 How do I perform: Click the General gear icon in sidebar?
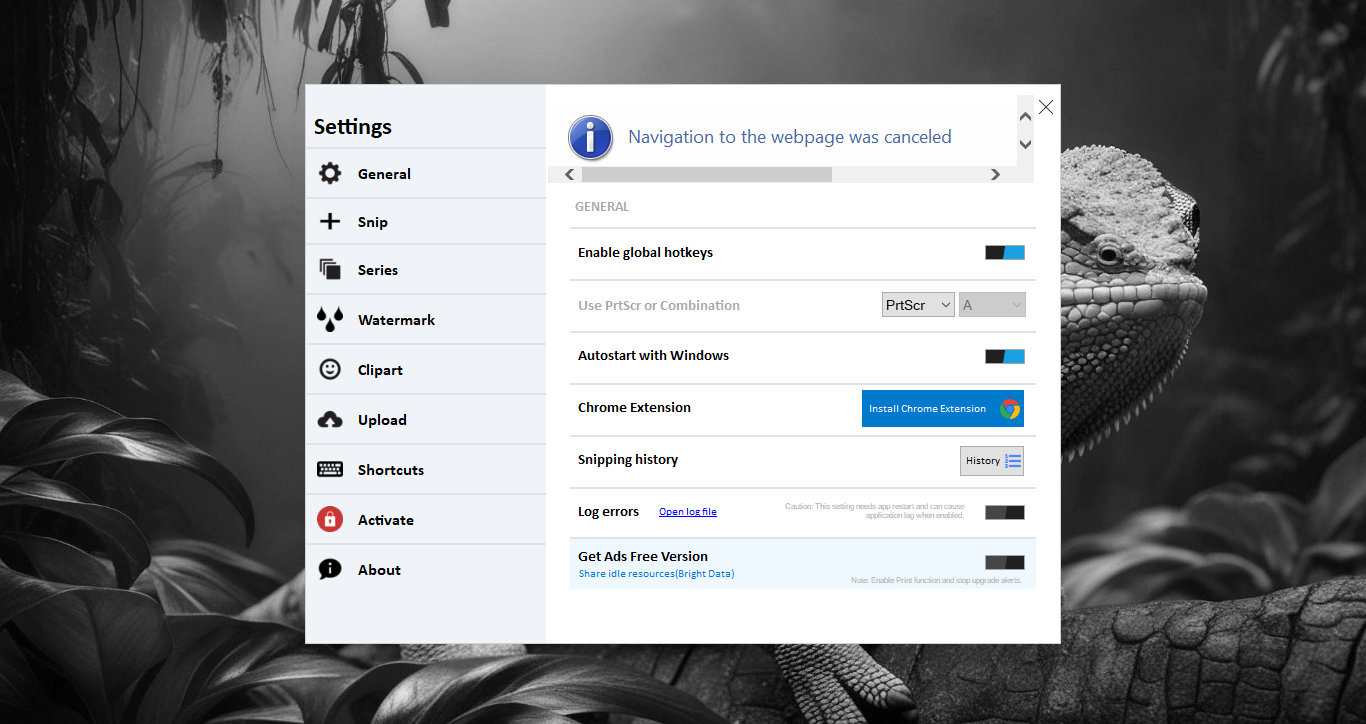[330, 174]
